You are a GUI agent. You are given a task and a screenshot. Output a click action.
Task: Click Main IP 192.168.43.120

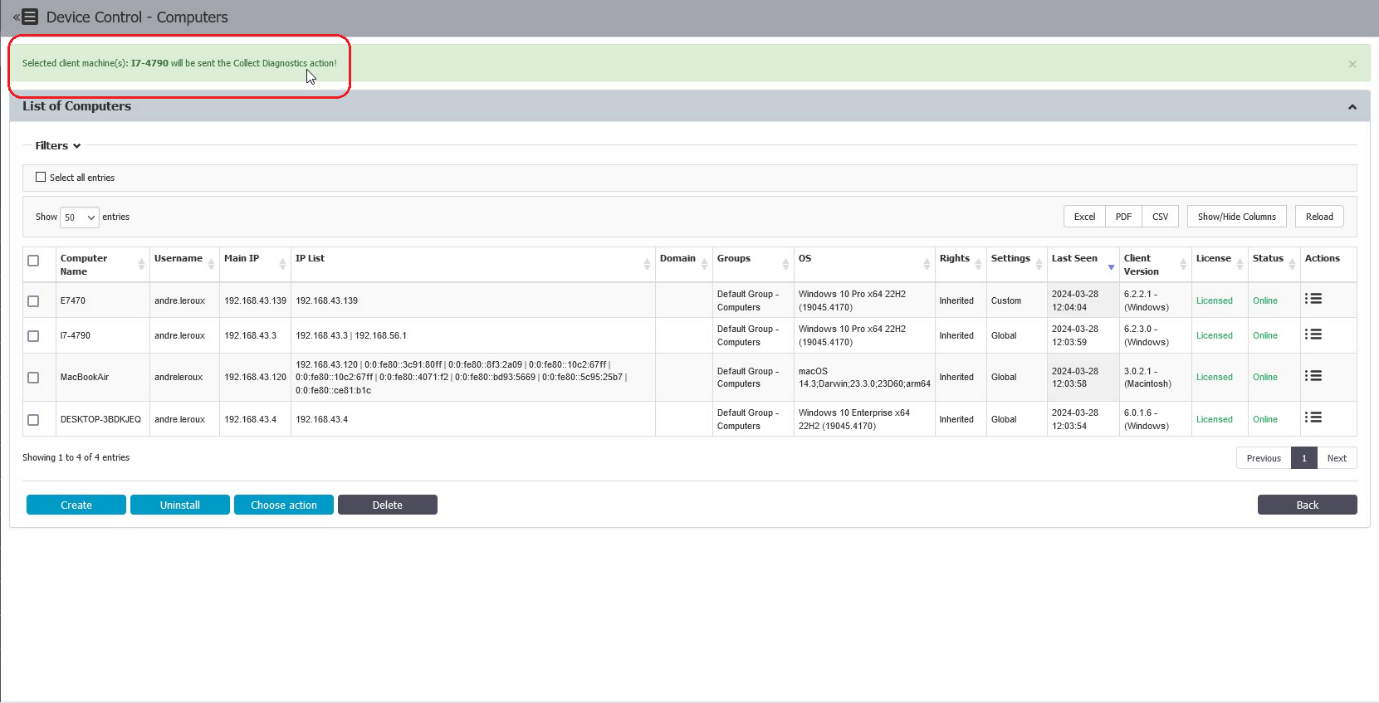point(255,377)
